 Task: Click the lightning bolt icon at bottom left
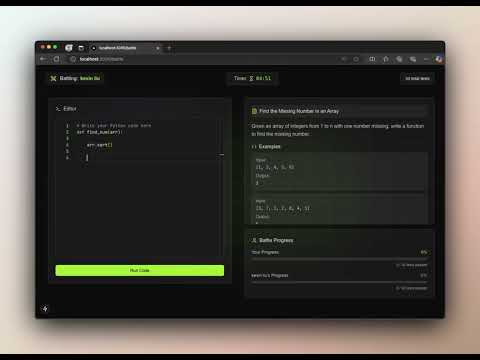[x=45, y=309]
